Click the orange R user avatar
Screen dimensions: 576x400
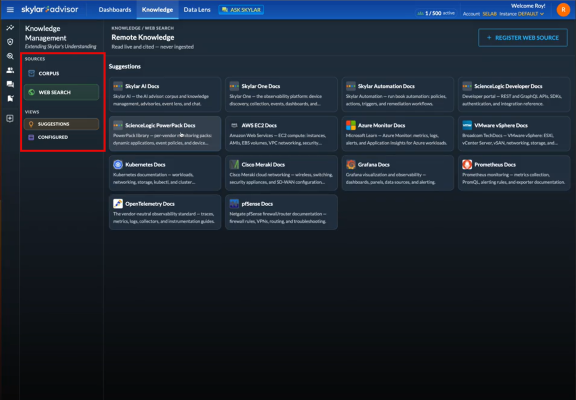[563, 10]
